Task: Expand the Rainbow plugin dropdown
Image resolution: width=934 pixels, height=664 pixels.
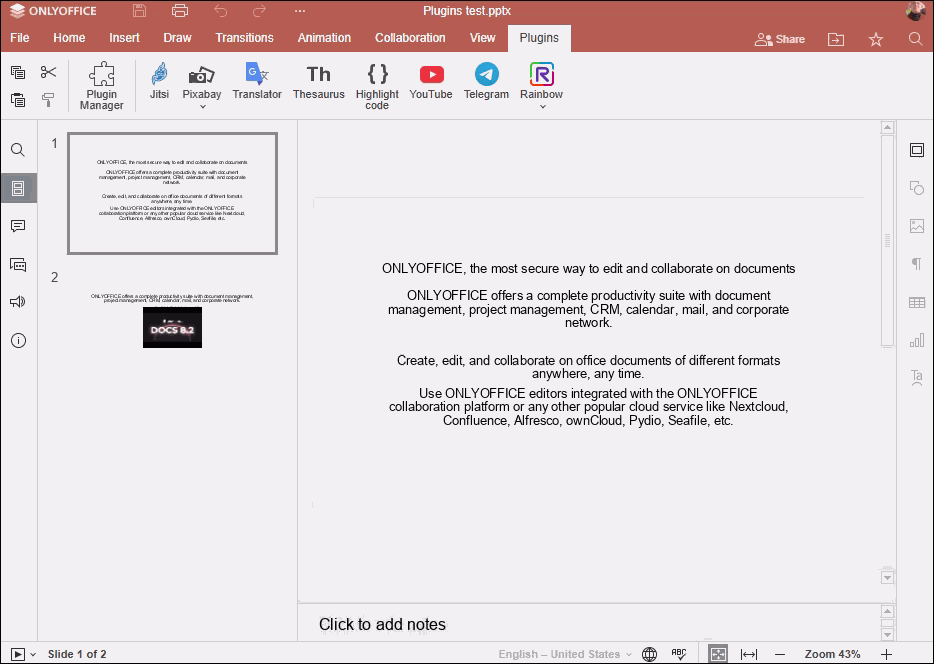Action: 542,107
